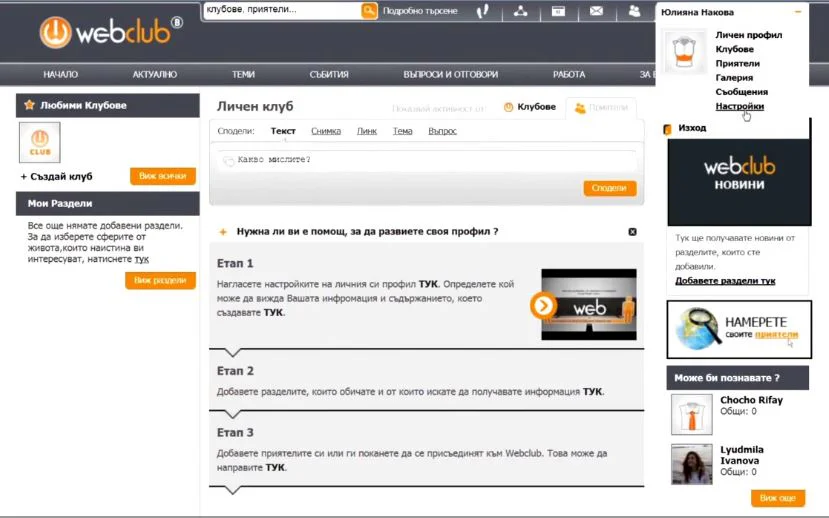Click the user avatar in profile menu
Viewport: 829px width, 518px height.
pos(684,51)
